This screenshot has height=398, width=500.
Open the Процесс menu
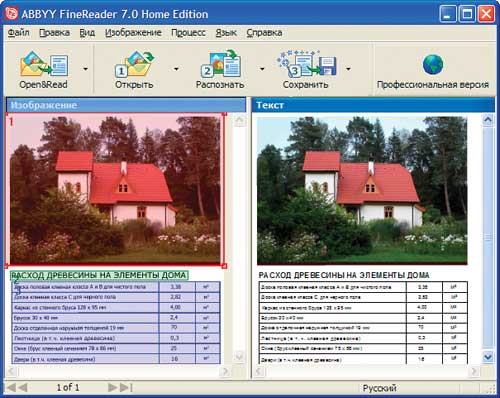tap(188, 33)
